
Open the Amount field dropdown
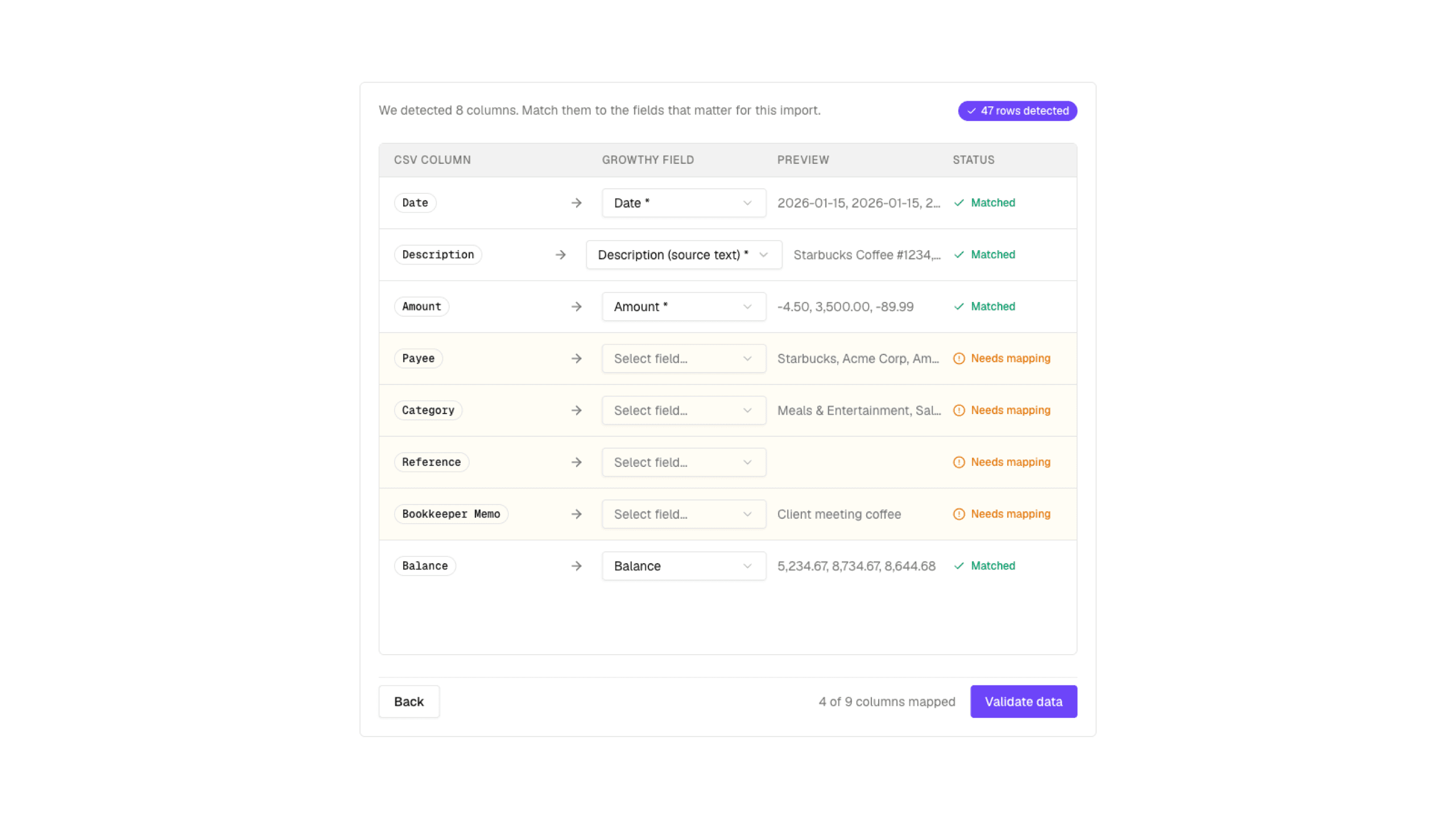[x=684, y=307]
